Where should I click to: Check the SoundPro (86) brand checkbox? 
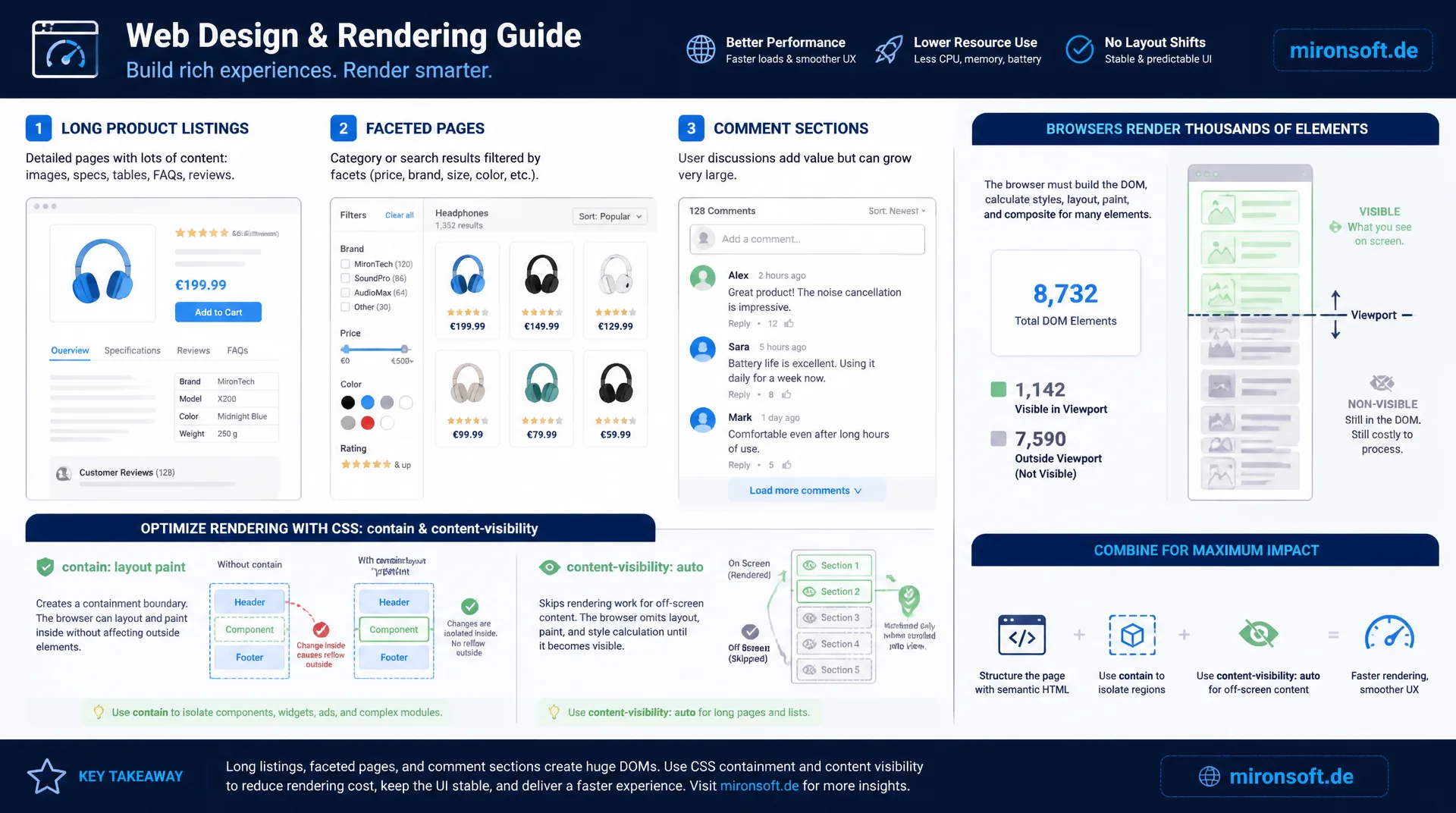point(345,278)
